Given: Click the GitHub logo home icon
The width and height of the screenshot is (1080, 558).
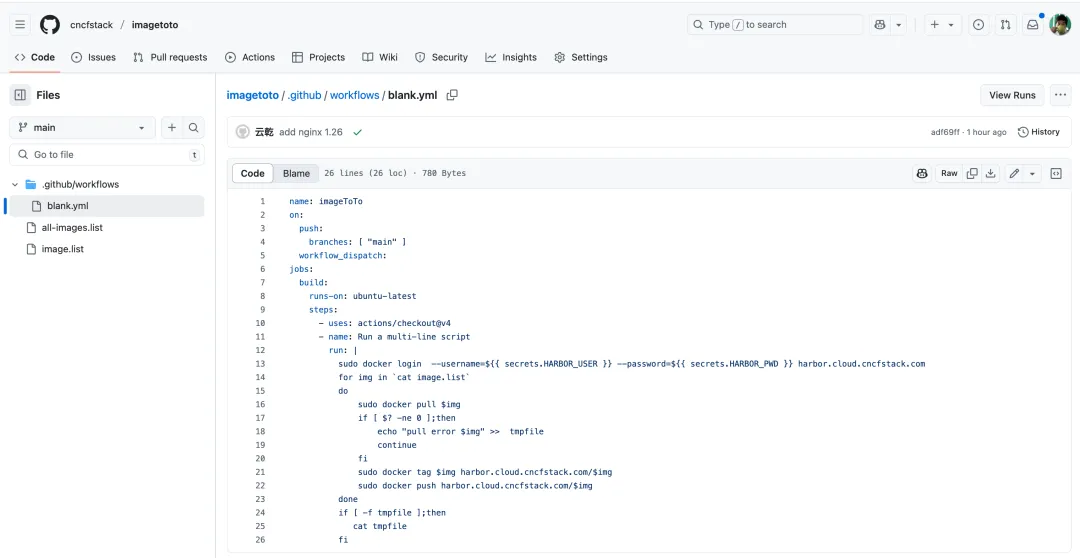Looking at the screenshot, I should pyautogui.click(x=50, y=25).
